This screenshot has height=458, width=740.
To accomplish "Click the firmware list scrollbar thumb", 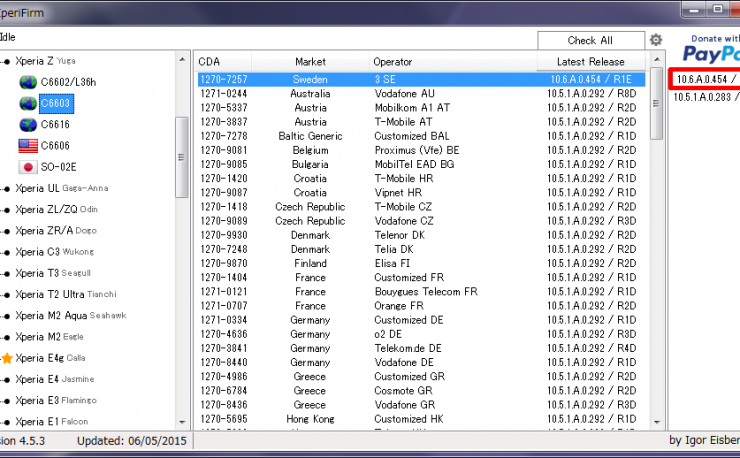I will [x=656, y=103].
